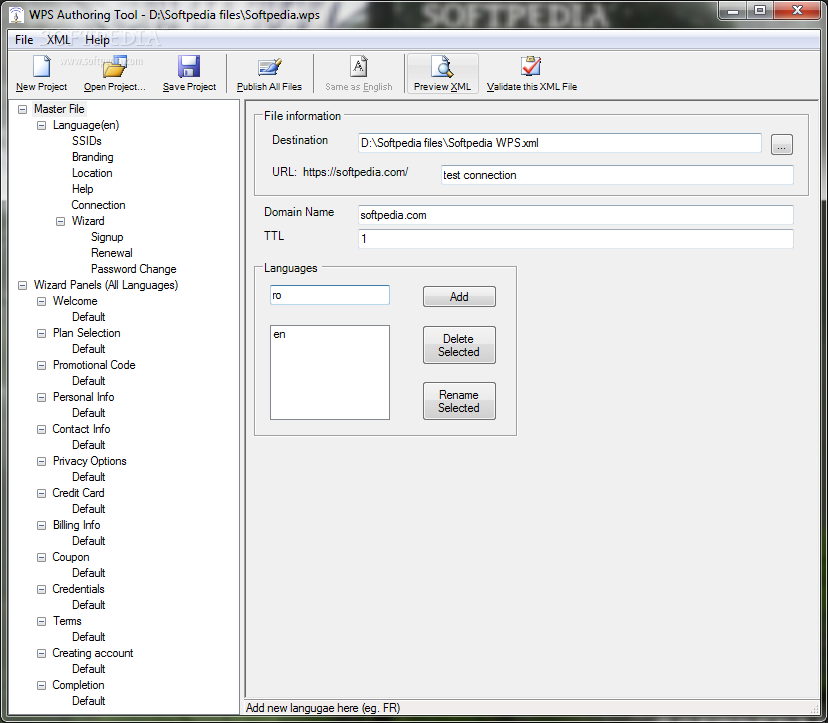Select Signup under Wizard
Viewport: 828px width, 723px height.
[x=107, y=237]
